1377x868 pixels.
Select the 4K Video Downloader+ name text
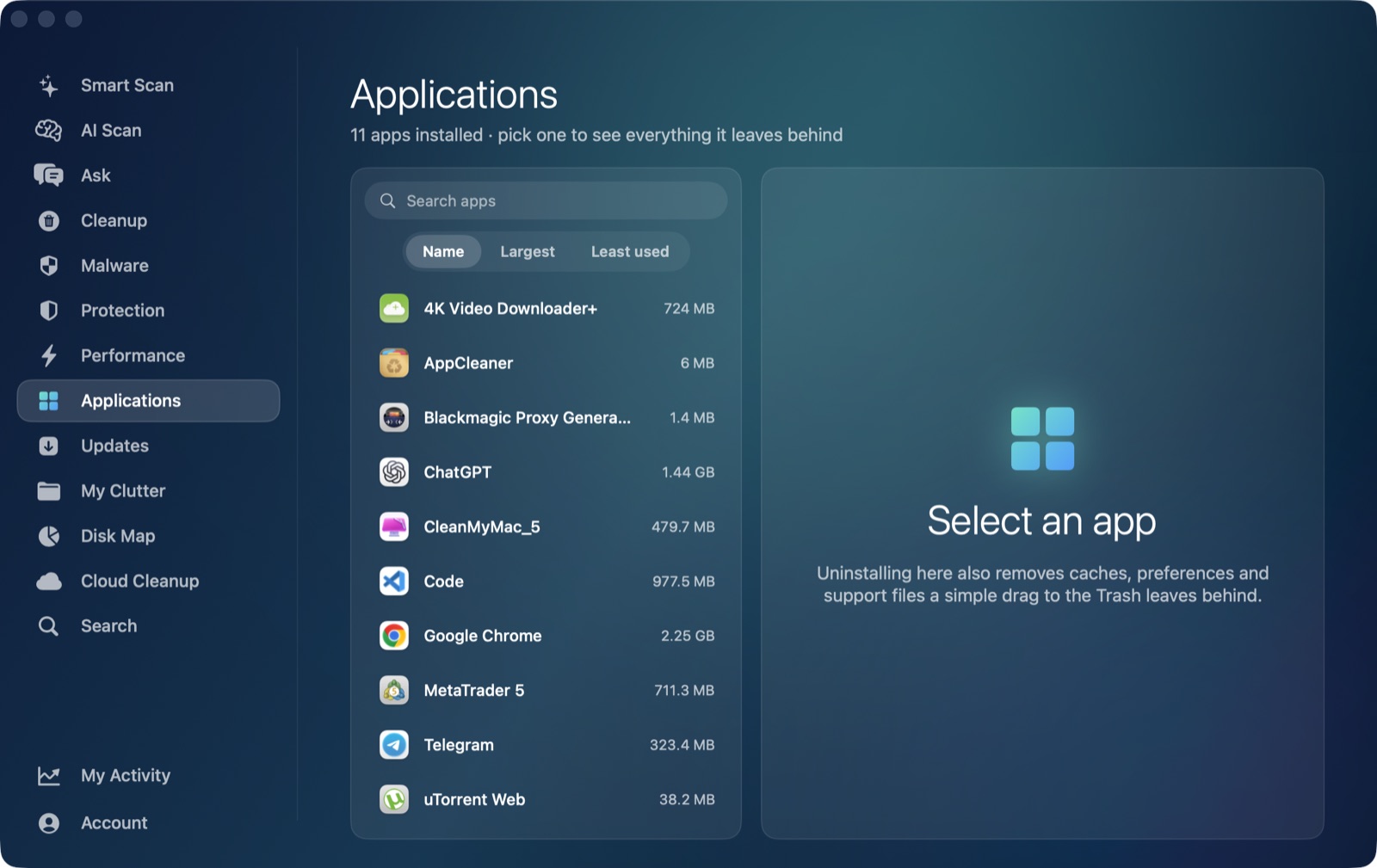click(510, 309)
